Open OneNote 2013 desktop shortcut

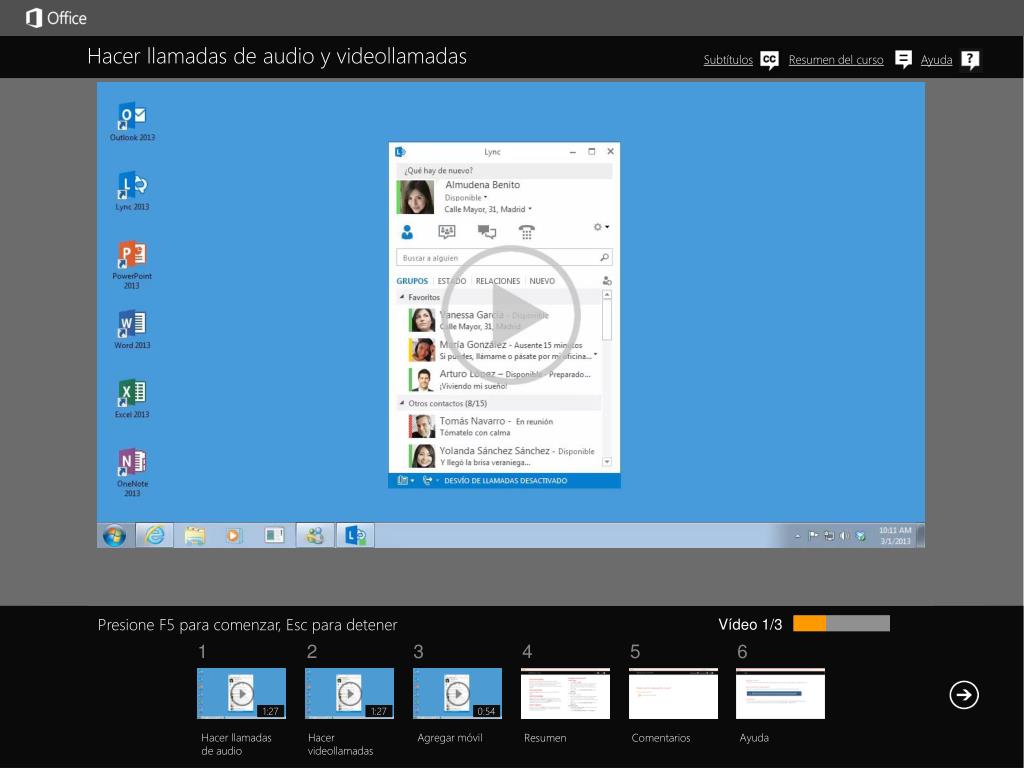pyautogui.click(x=132, y=472)
